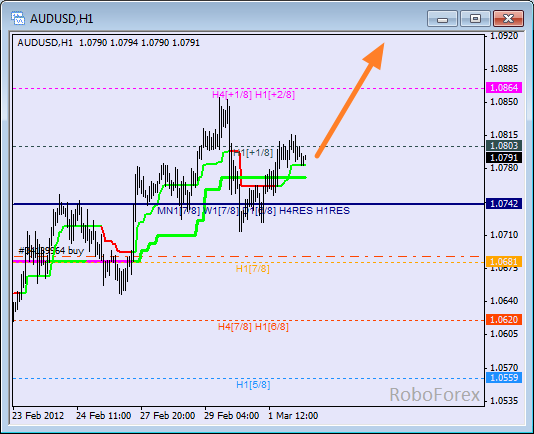Click the H4[+1/8] H1[+2/8] level label
Image resolution: width=534 pixels, height=434 pixels.
point(253,95)
